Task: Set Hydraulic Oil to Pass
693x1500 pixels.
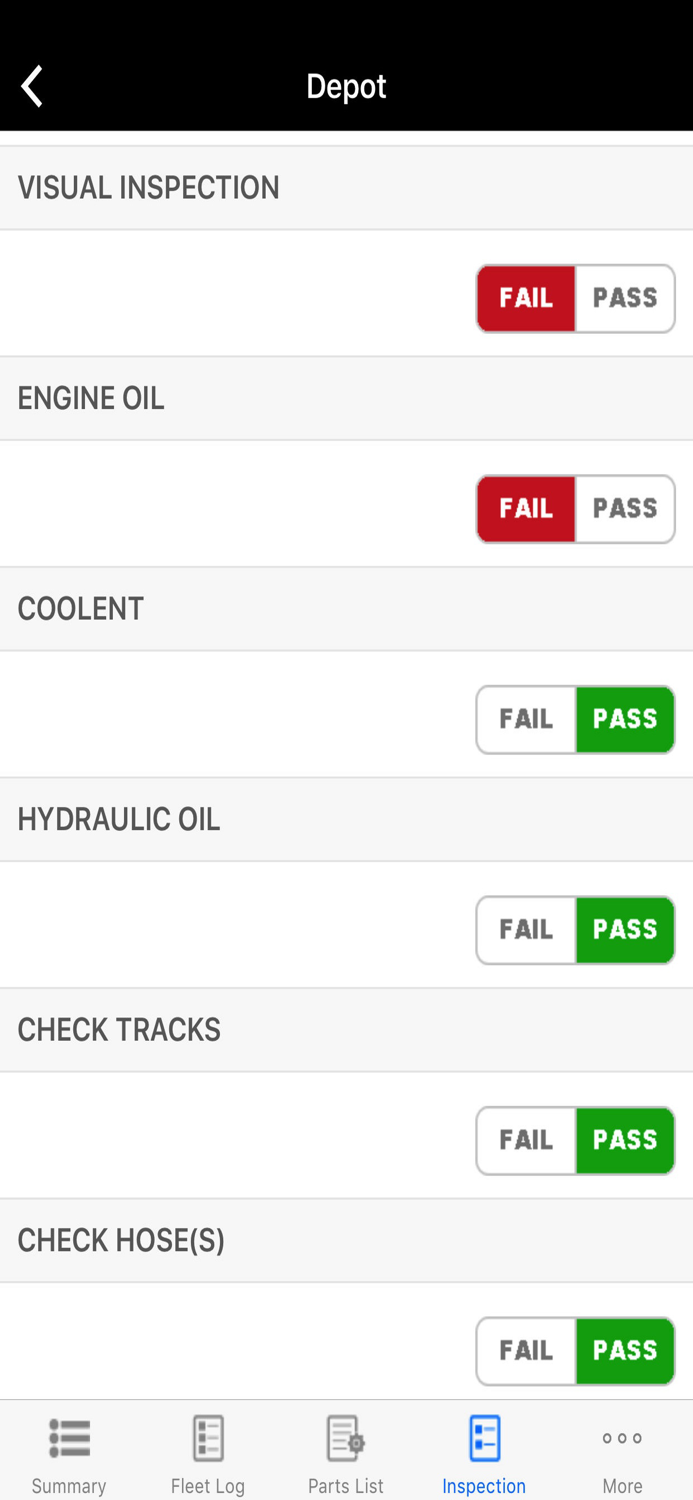Action: click(625, 930)
